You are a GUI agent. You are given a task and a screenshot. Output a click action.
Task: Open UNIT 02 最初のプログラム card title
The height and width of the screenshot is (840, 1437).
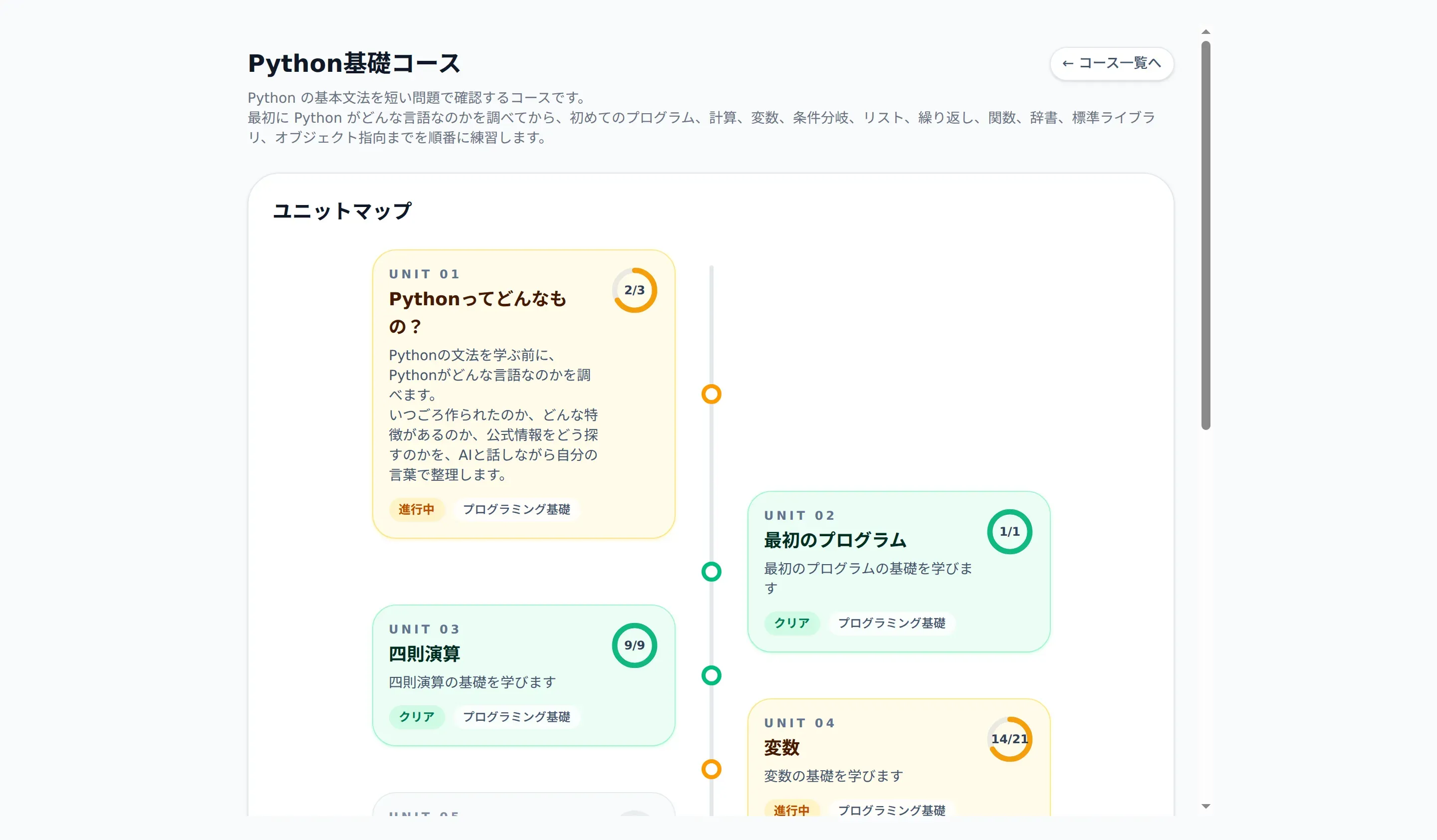(x=835, y=540)
